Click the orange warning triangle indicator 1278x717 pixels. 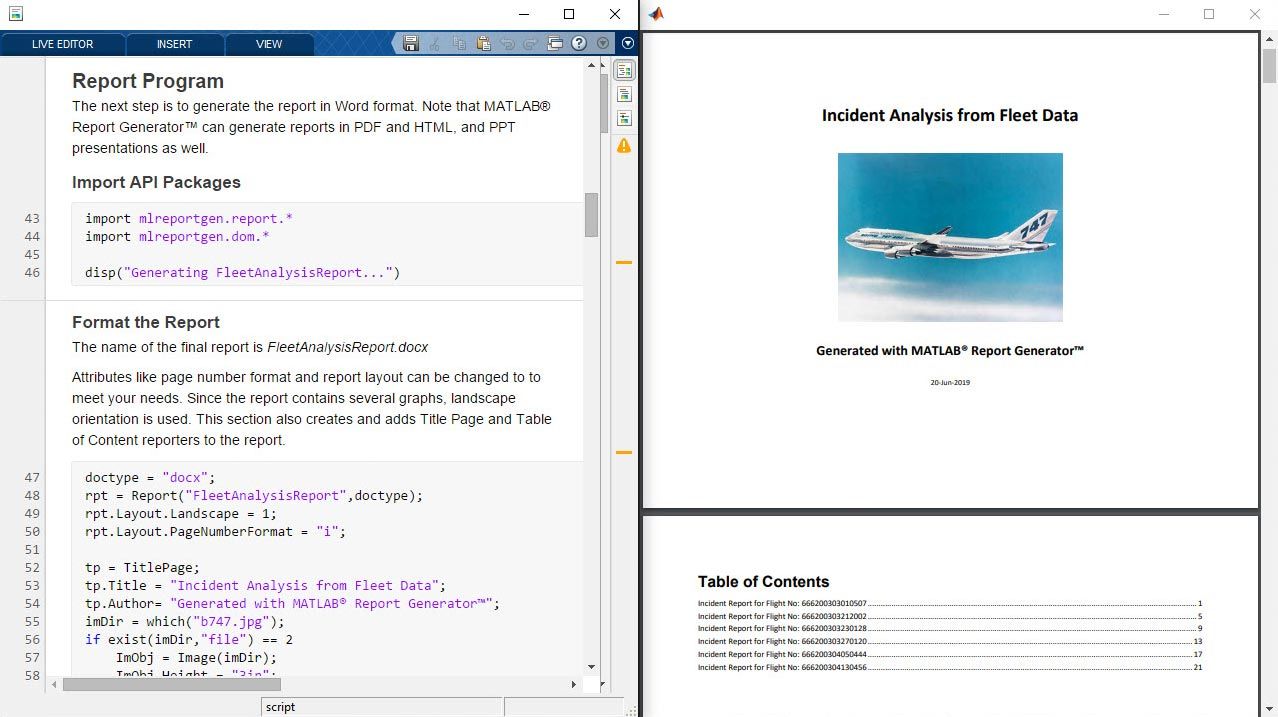pos(624,146)
